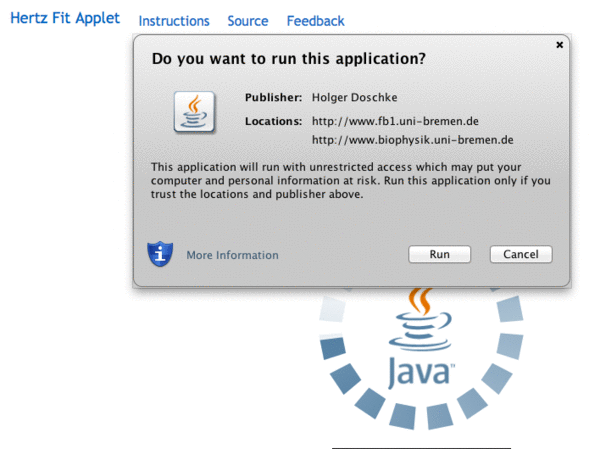This screenshot has height=449, width=600.
Task: Click the fb1.uni-bremen.de location URL
Action: 396,121
